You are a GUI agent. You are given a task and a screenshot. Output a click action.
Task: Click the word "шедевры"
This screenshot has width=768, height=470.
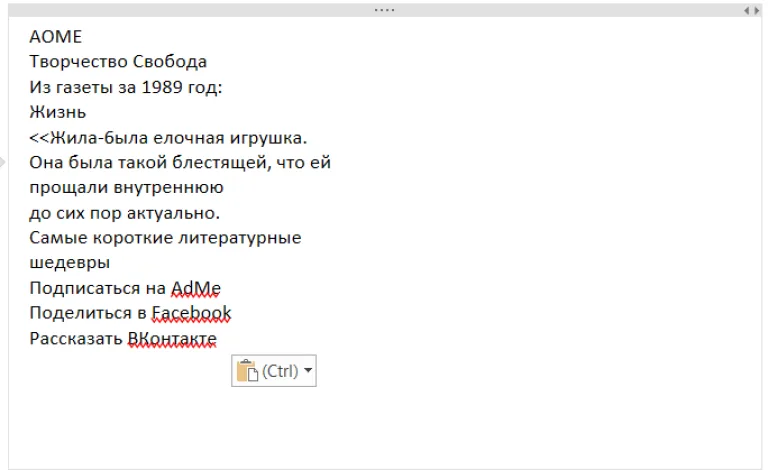pos(70,263)
